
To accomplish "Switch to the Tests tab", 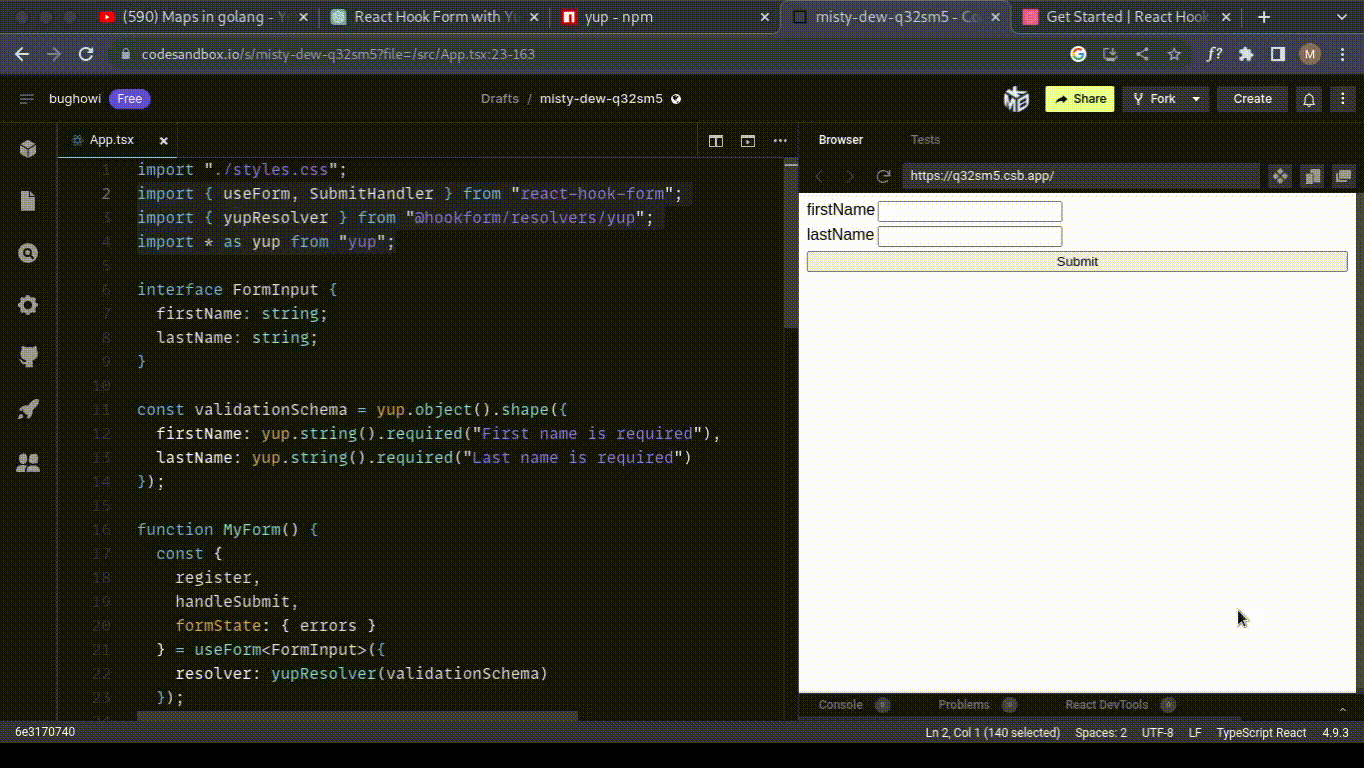I will click(925, 140).
